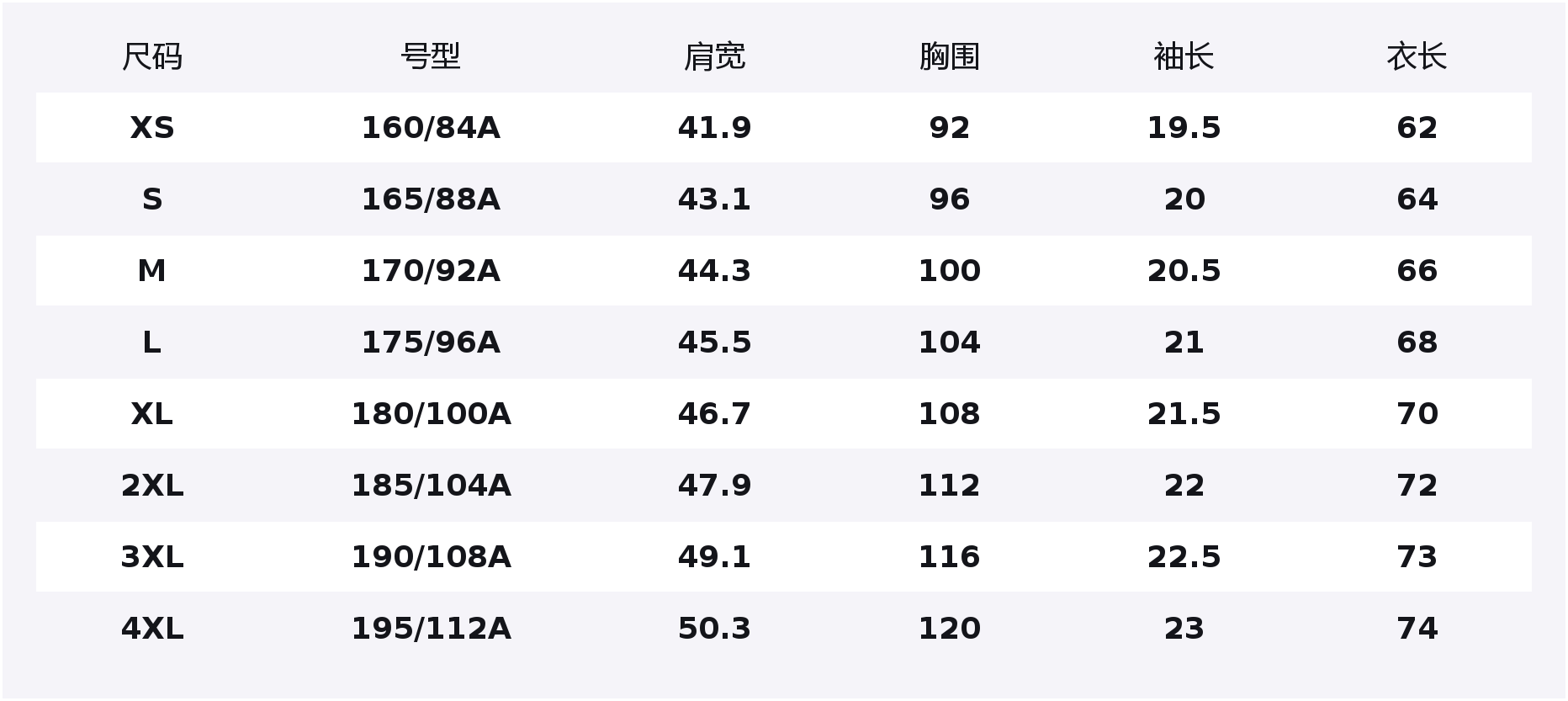Select the 175/96A cell
The width and height of the screenshot is (1568, 701).
pyautogui.click(x=431, y=343)
